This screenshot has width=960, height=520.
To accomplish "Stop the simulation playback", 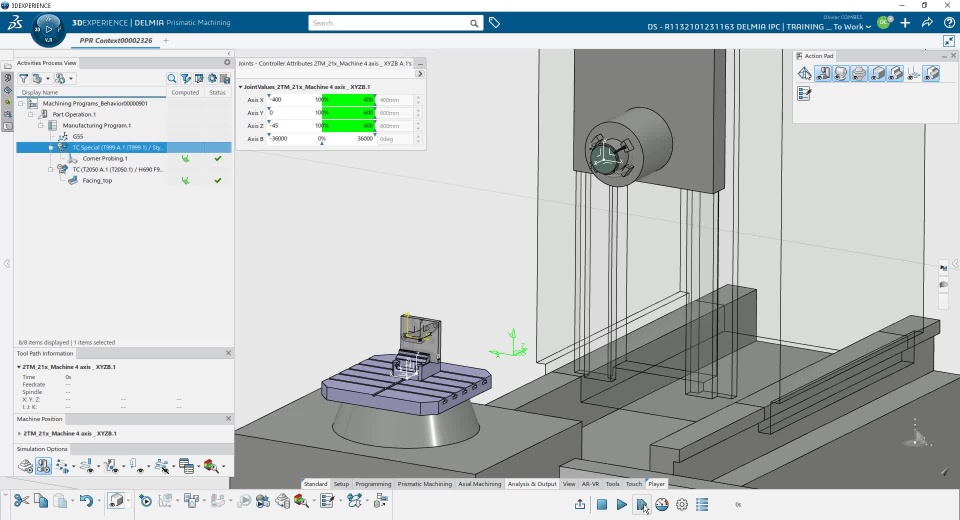I will click(602, 505).
